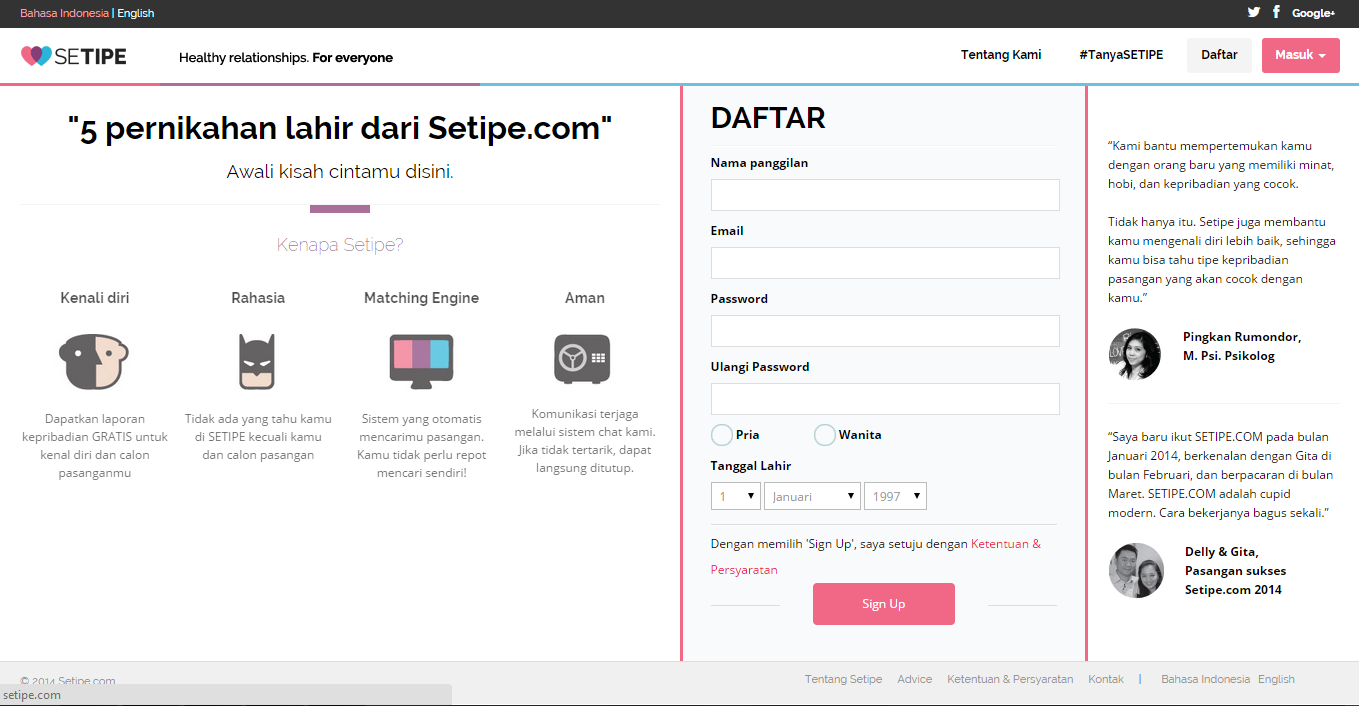1359x706 pixels.
Task: Click Pingkan Rumondor's profile photo
Action: tap(1135, 354)
